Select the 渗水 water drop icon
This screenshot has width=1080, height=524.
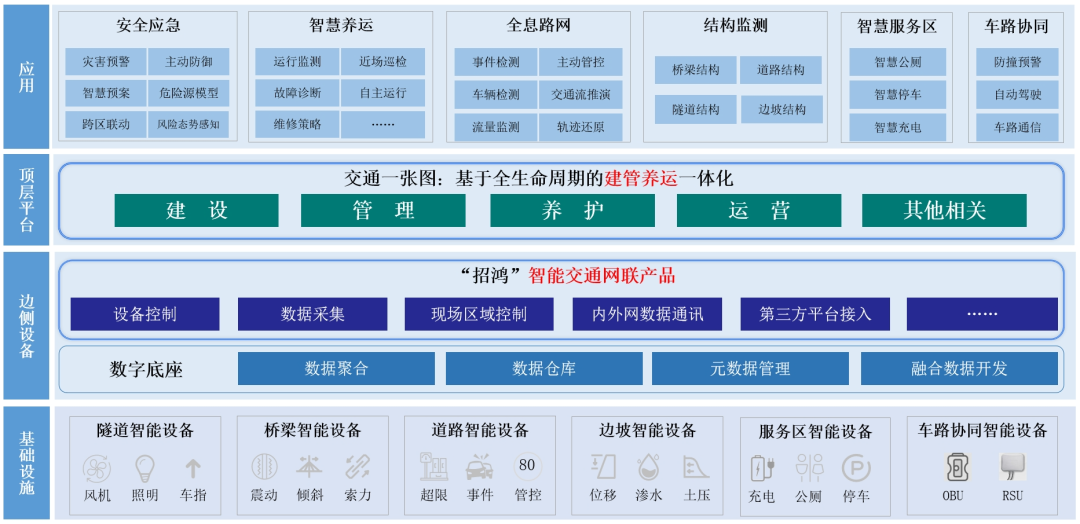click(x=648, y=467)
